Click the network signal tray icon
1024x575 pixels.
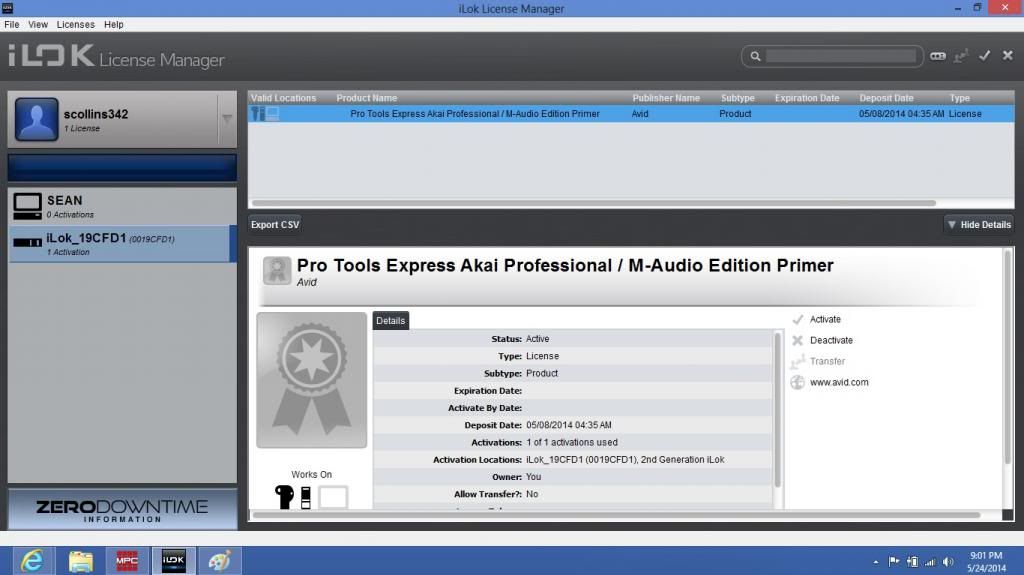(930, 562)
